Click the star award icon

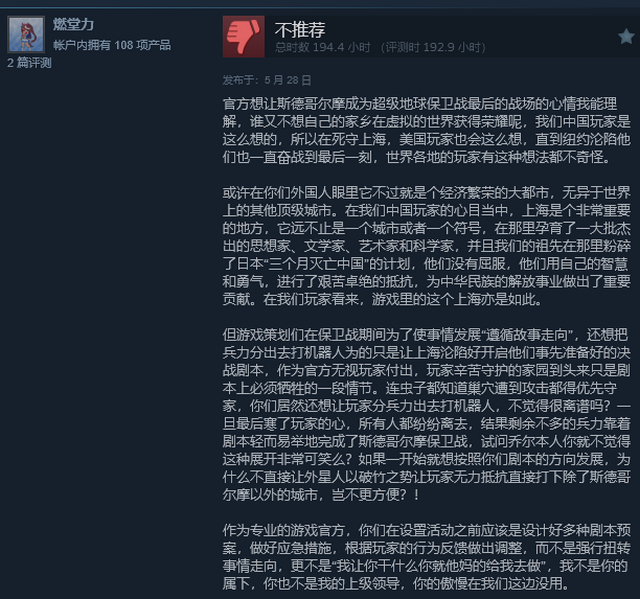[x=626, y=37]
